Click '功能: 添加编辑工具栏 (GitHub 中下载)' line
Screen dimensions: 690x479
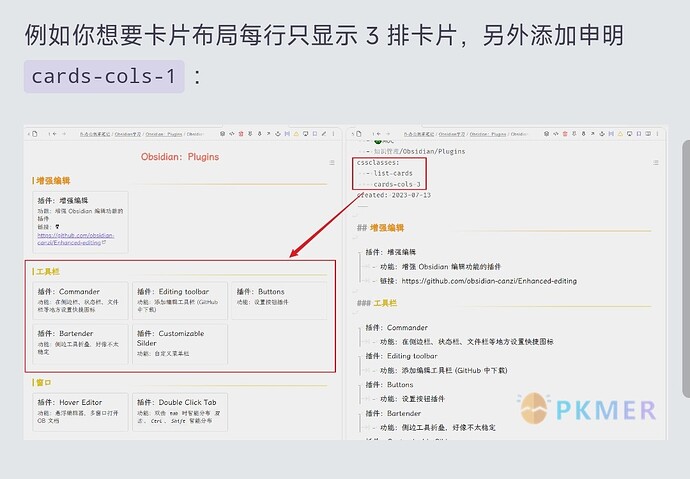point(444,370)
